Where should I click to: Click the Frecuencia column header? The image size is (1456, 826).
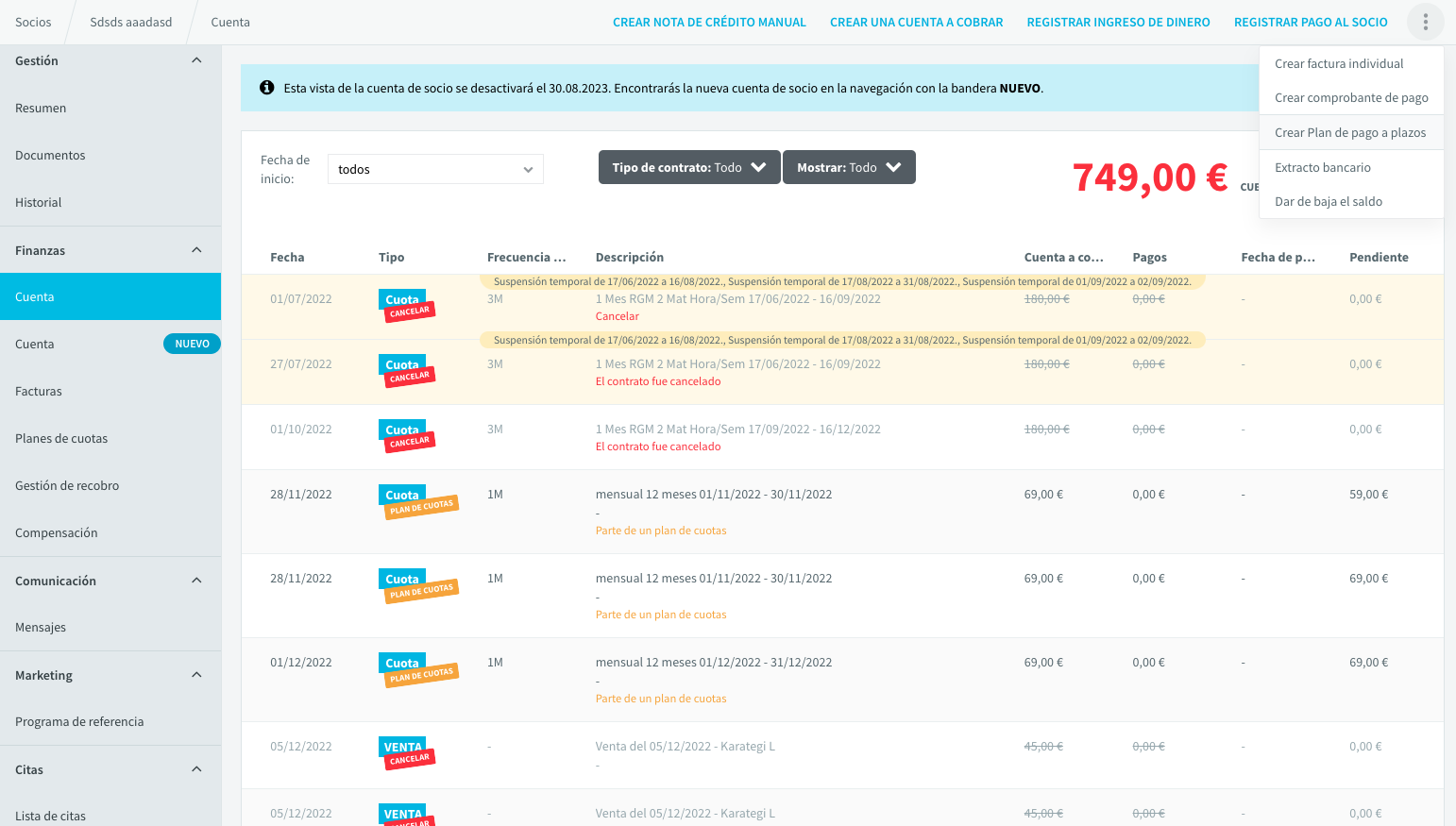[x=527, y=257]
